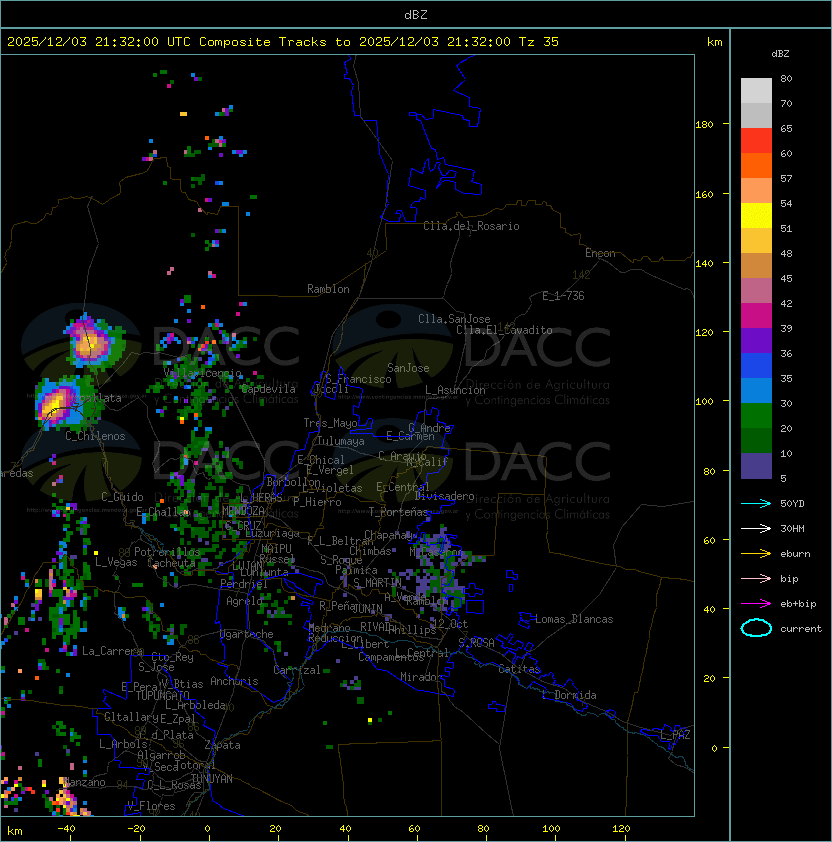Click the white 30HM track arrow
The image size is (832, 842).
(756, 528)
